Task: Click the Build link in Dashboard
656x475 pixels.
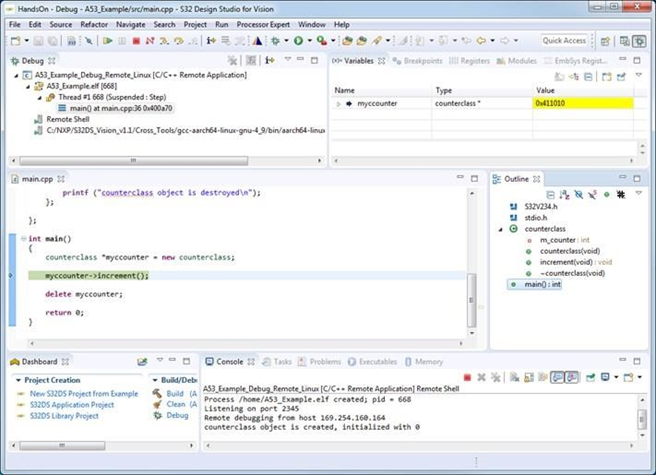Action: pos(175,394)
